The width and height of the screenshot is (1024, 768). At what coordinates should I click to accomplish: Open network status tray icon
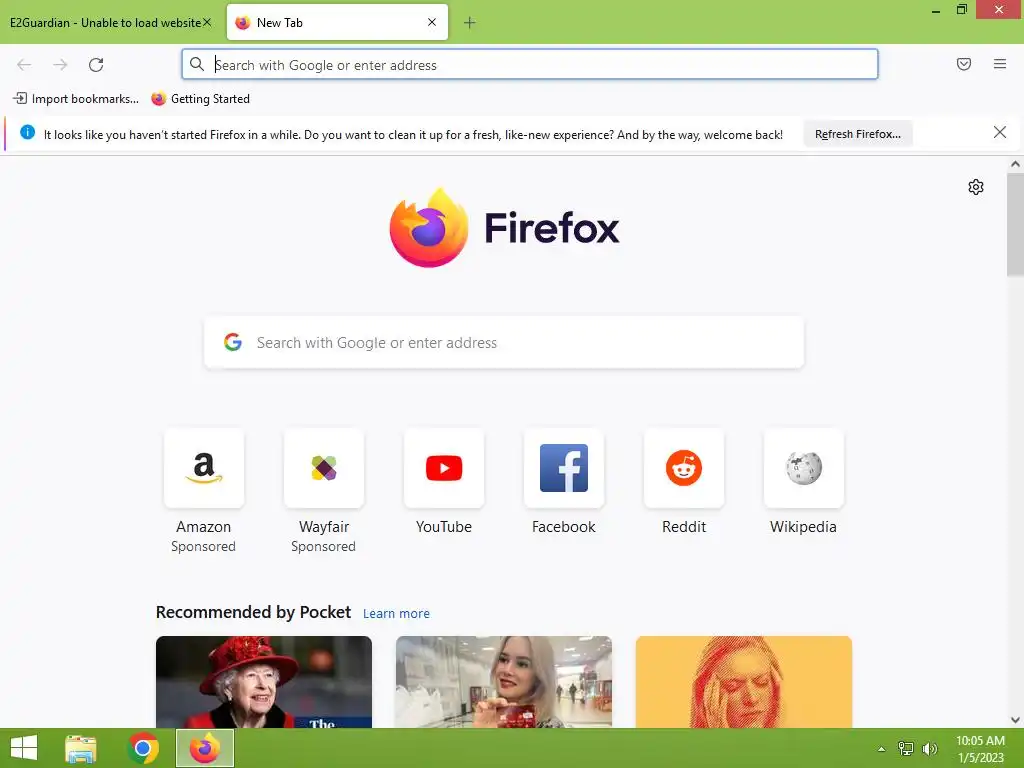[906, 748]
